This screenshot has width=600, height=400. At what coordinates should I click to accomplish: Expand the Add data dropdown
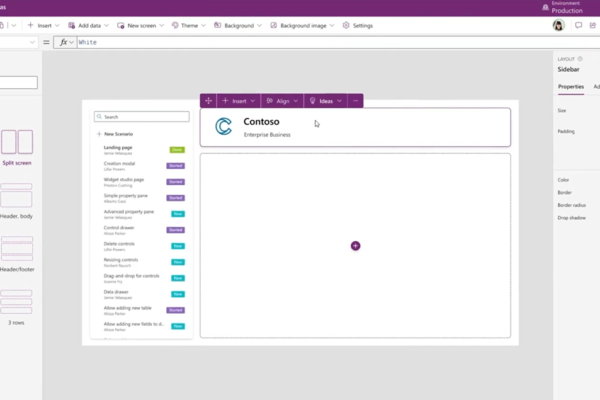click(x=89, y=25)
